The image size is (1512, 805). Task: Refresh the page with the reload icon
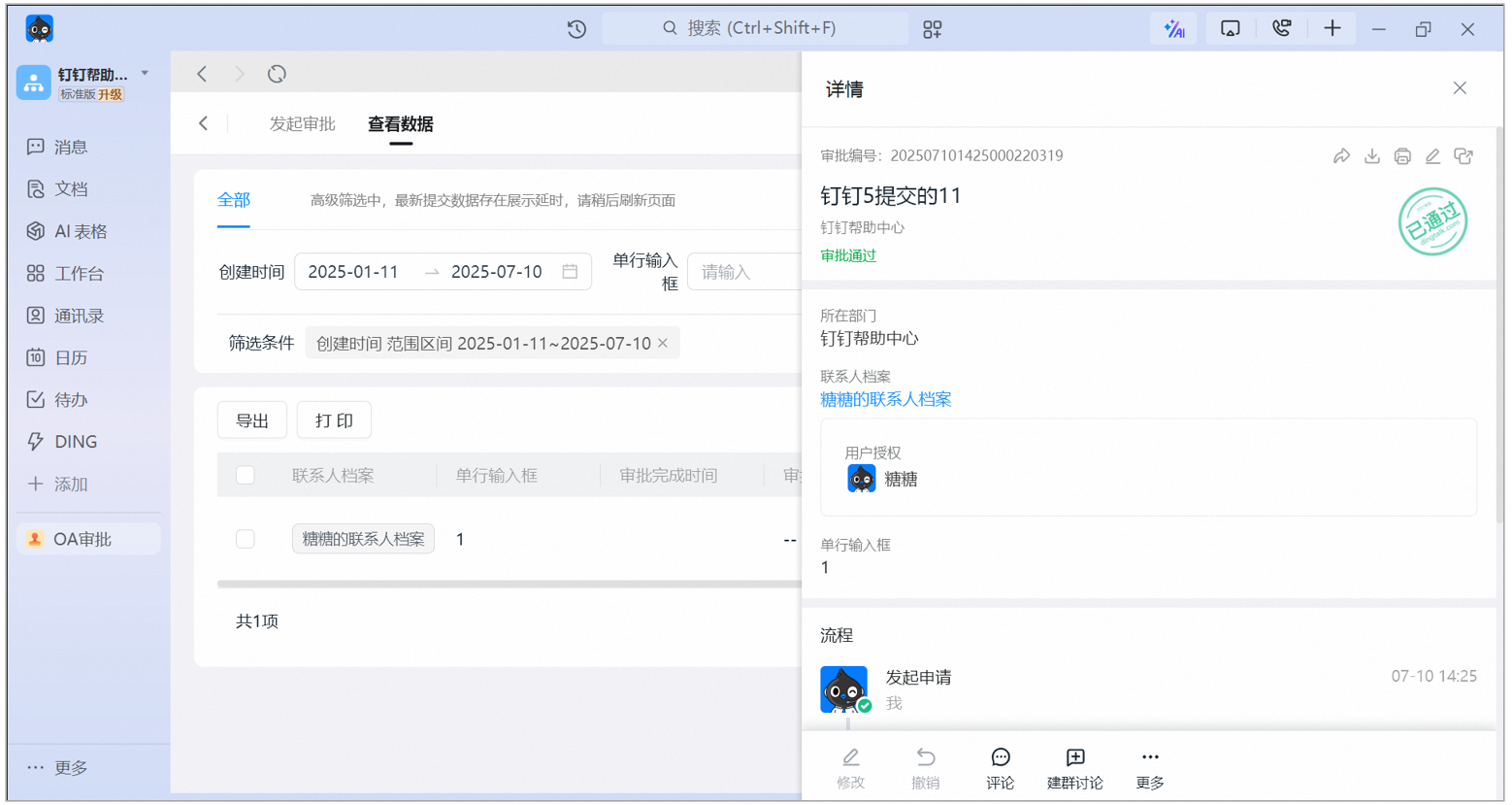278,74
